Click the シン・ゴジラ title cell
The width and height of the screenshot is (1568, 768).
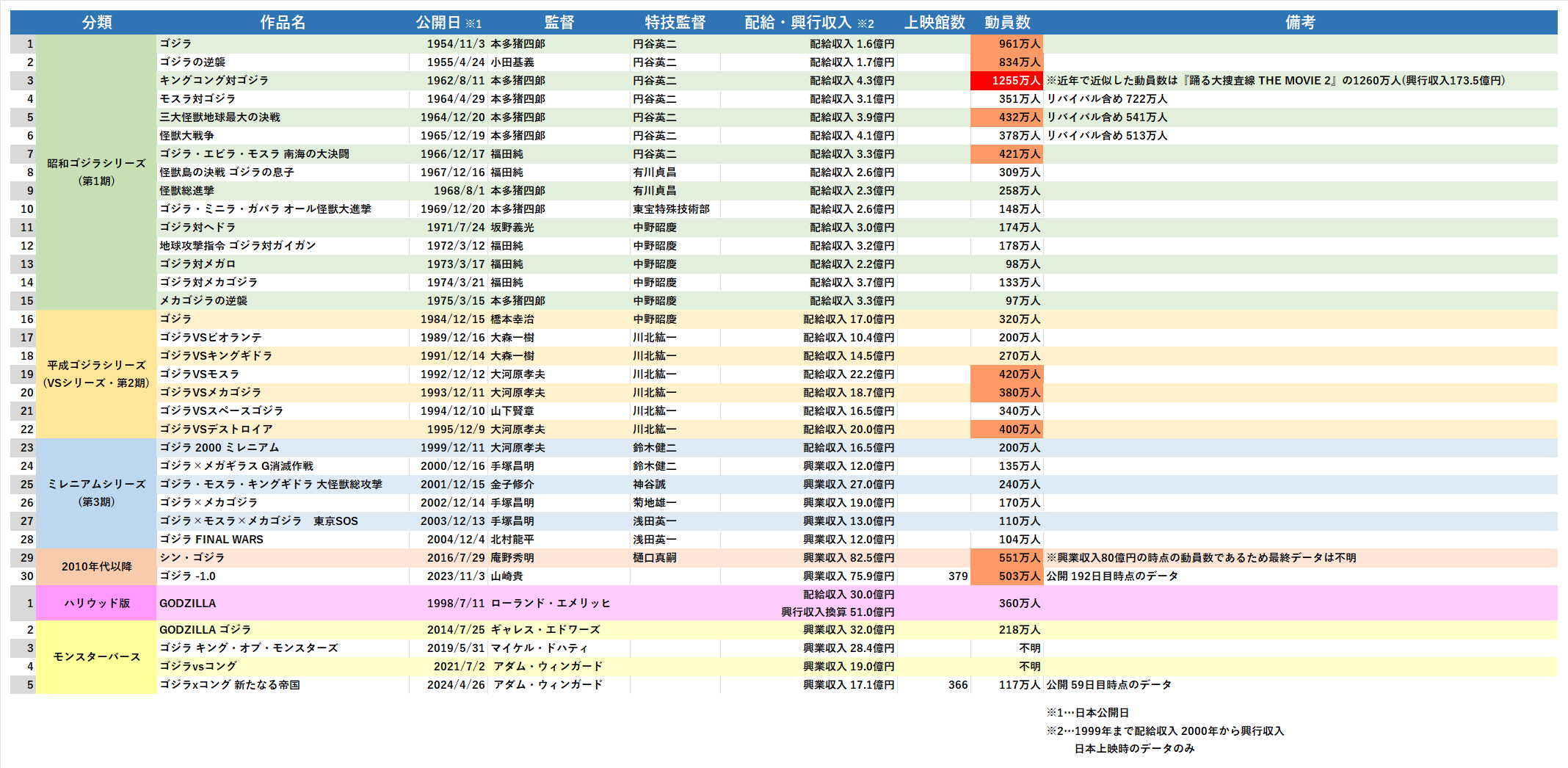[x=283, y=558]
